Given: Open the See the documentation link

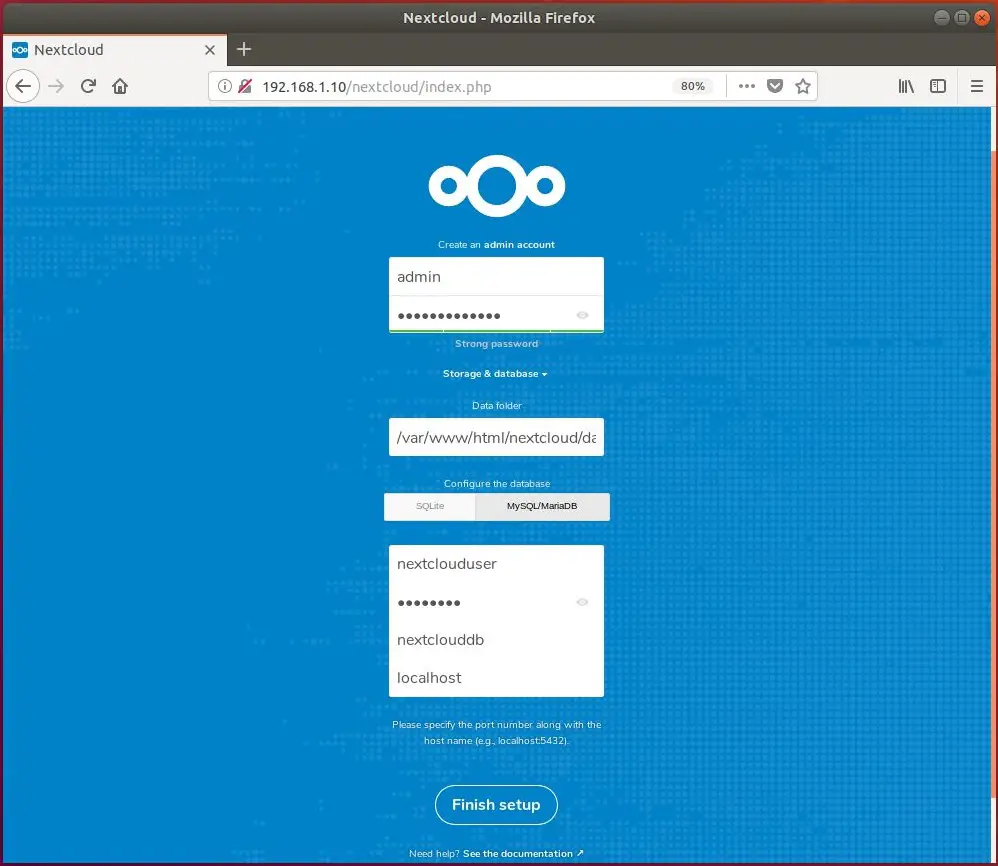Looking at the screenshot, I should (x=523, y=854).
